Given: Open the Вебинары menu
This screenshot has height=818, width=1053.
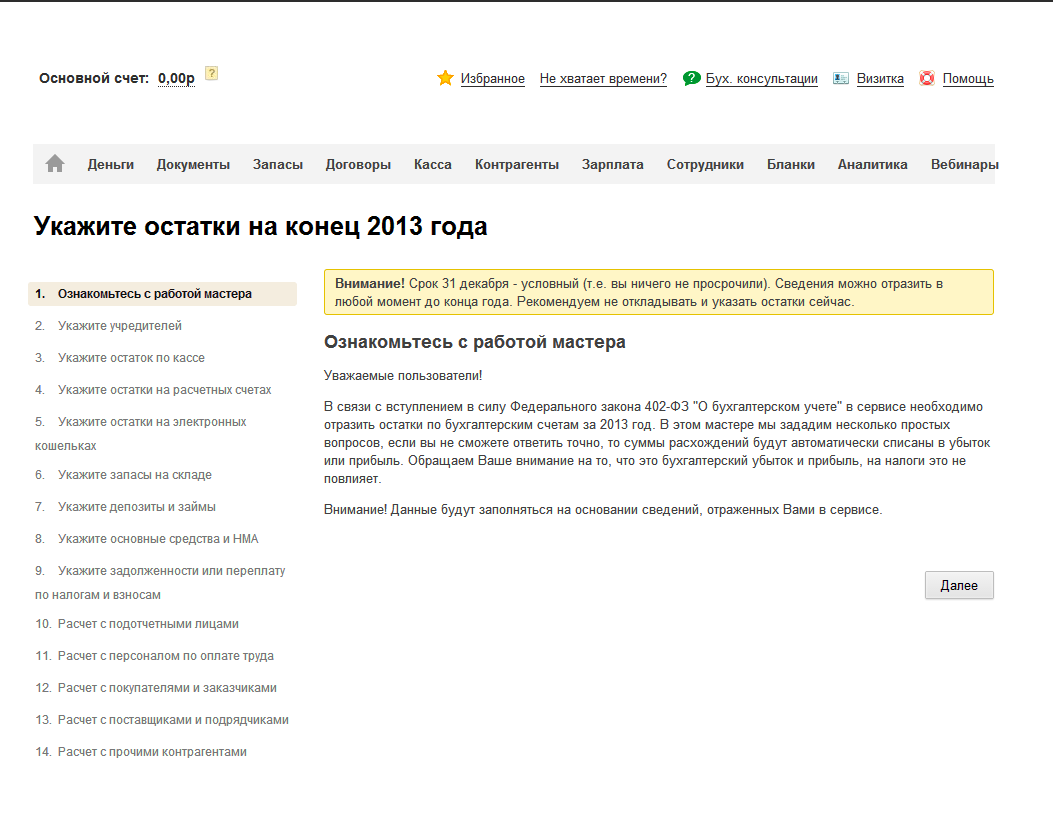Looking at the screenshot, I should [964, 165].
